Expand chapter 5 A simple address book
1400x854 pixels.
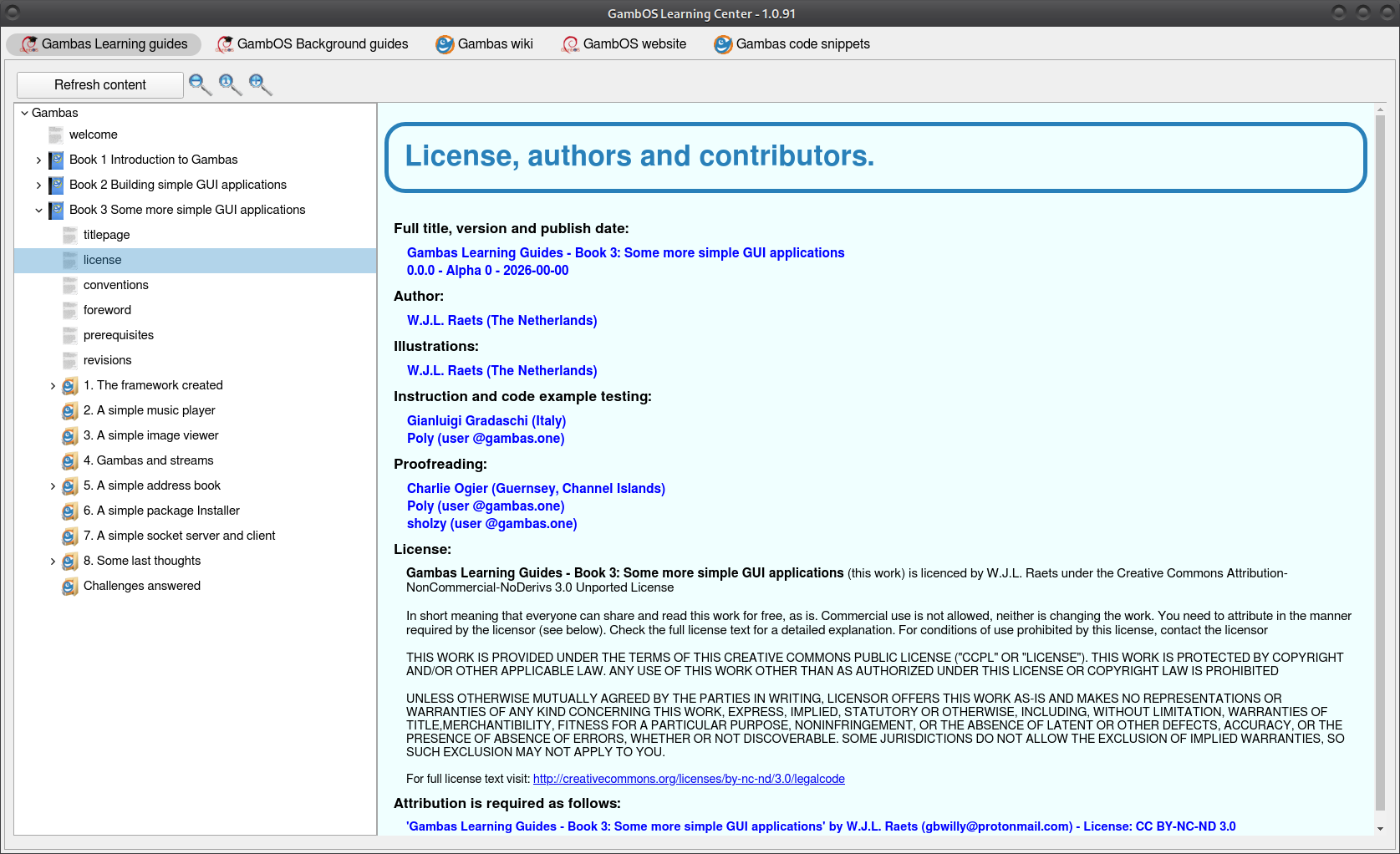point(53,485)
